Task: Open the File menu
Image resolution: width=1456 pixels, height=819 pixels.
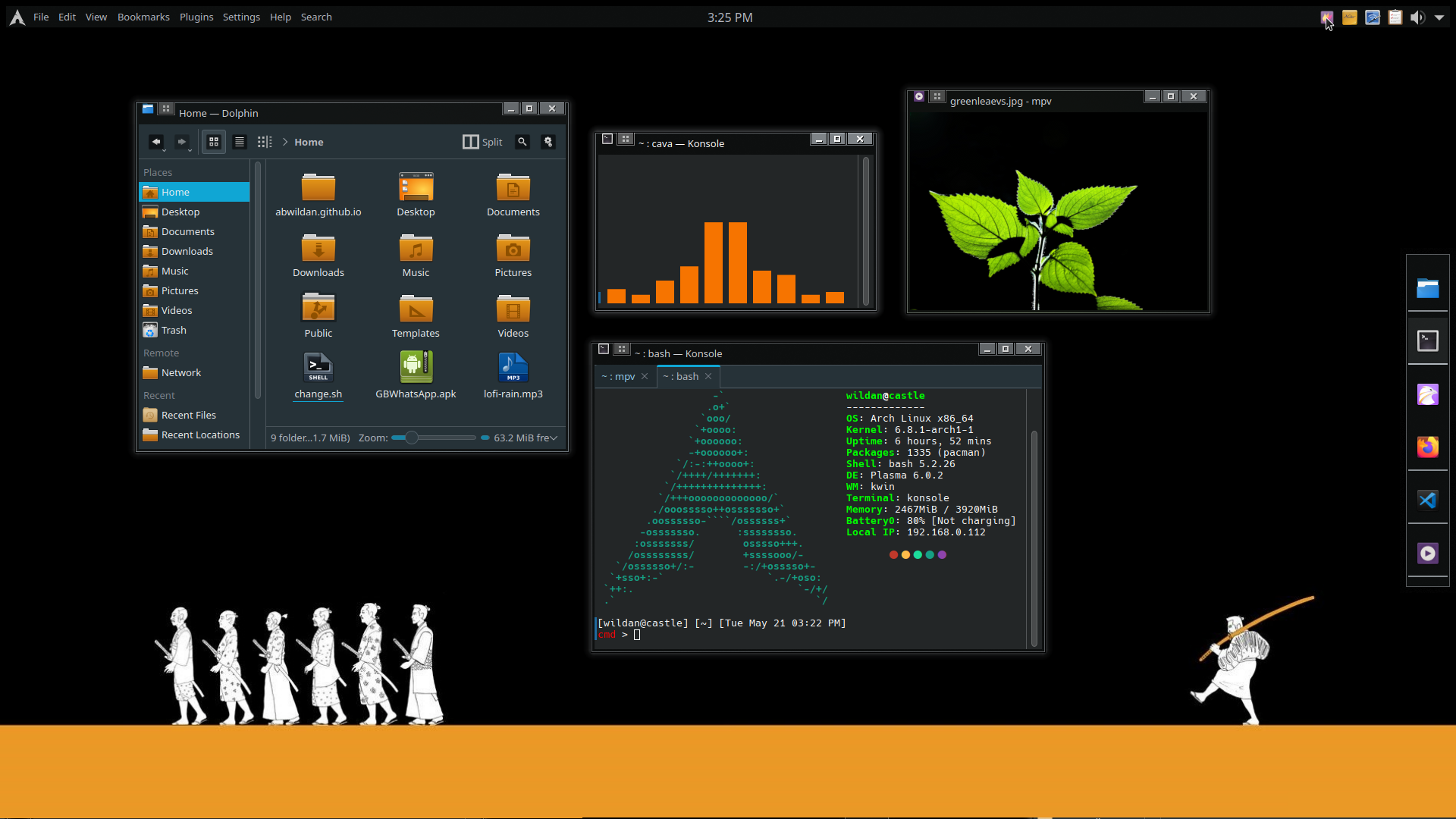Action: 41,17
